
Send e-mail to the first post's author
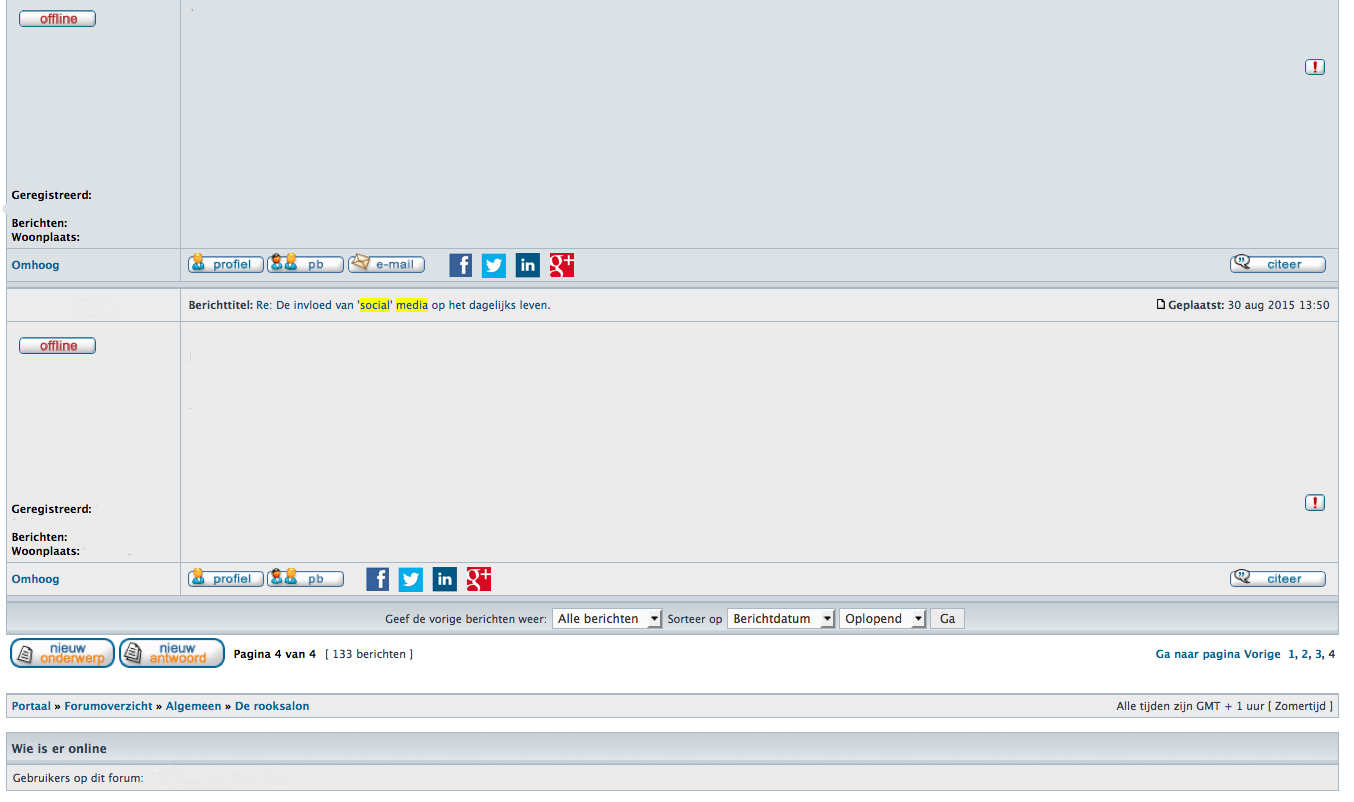[x=386, y=264]
